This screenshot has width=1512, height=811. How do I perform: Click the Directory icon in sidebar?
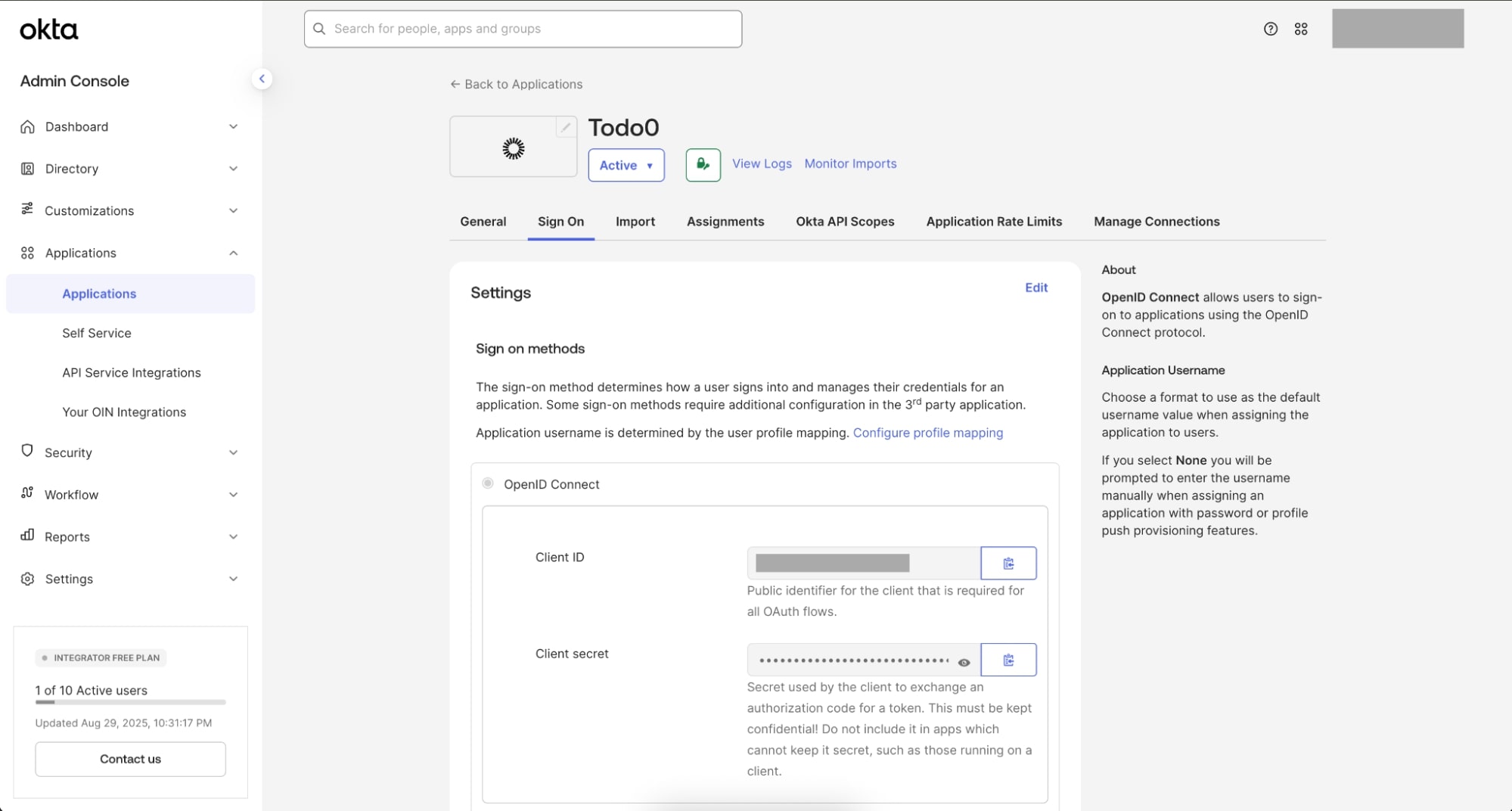pyautogui.click(x=27, y=168)
